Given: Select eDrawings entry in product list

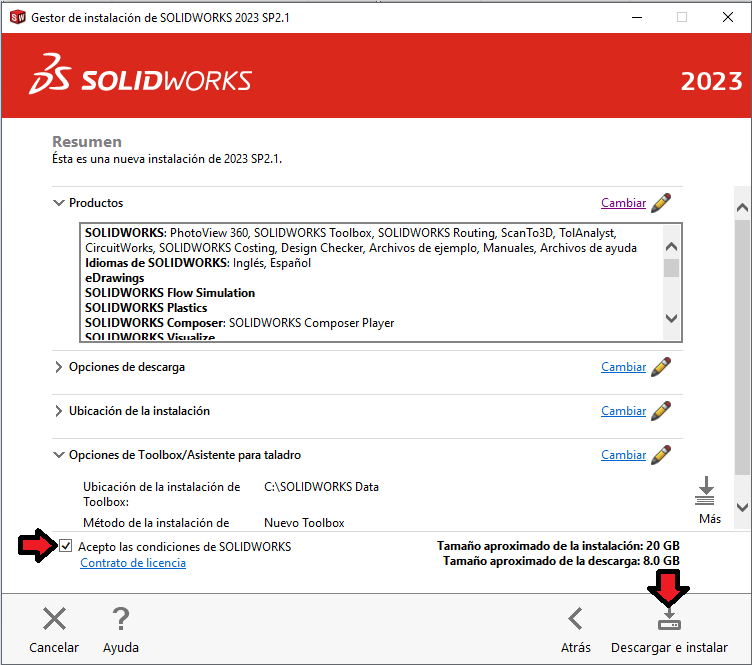Looking at the screenshot, I should pyautogui.click(x=115, y=278).
